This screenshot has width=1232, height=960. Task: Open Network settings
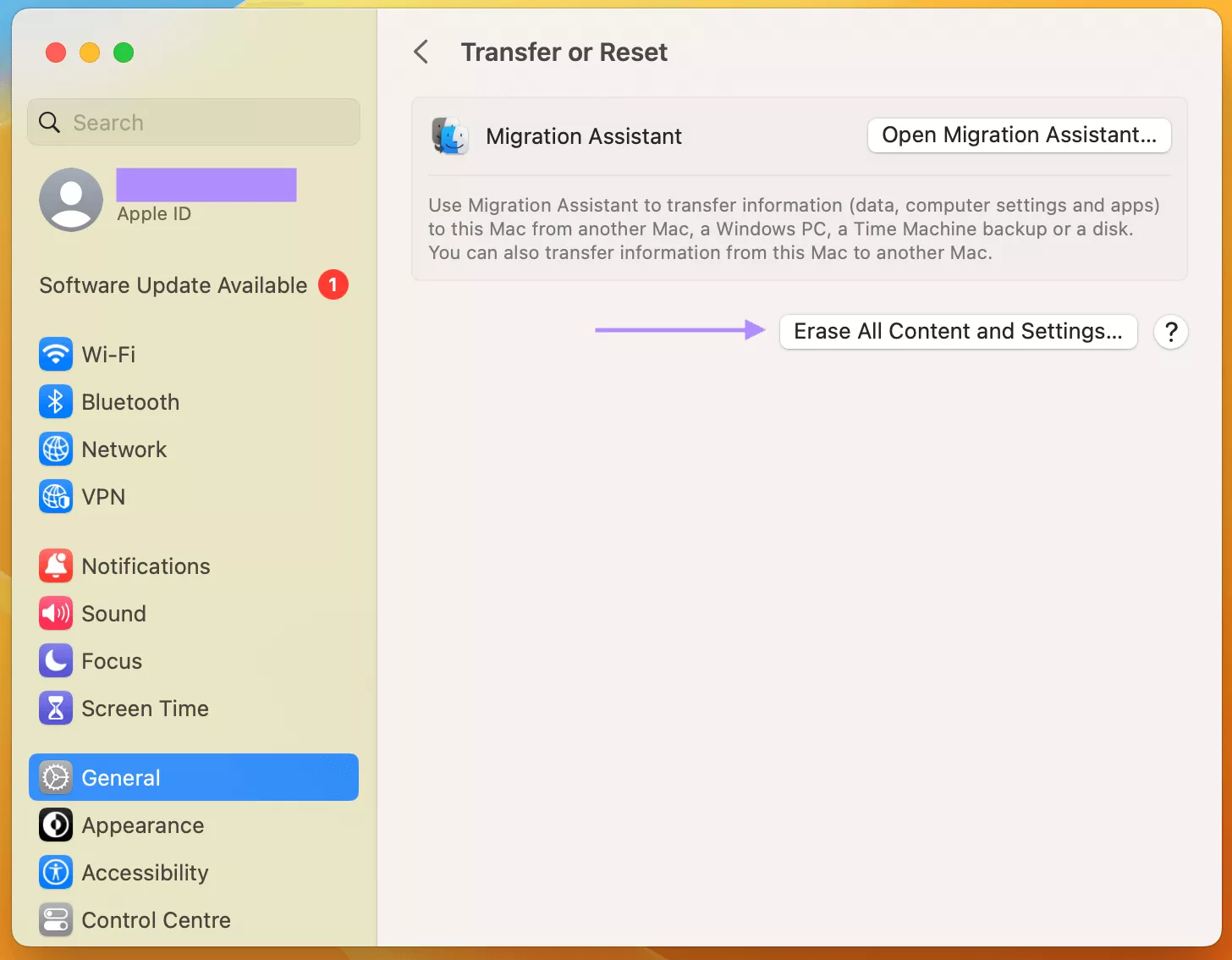pos(124,449)
